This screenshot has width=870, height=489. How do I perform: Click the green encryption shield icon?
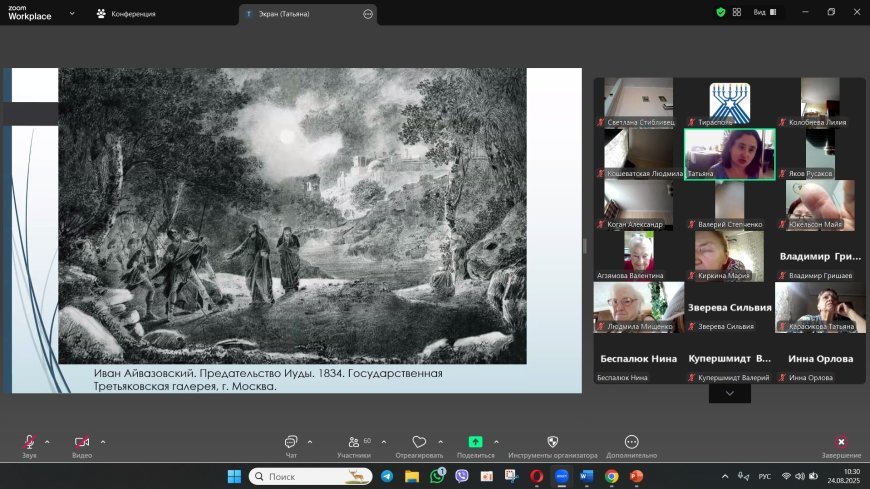pyautogui.click(x=721, y=12)
